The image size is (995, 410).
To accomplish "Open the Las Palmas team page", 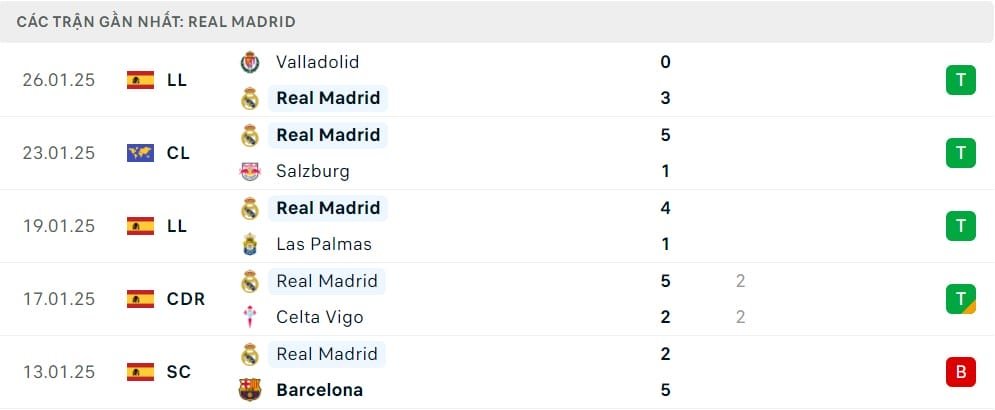I will pos(323,244).
